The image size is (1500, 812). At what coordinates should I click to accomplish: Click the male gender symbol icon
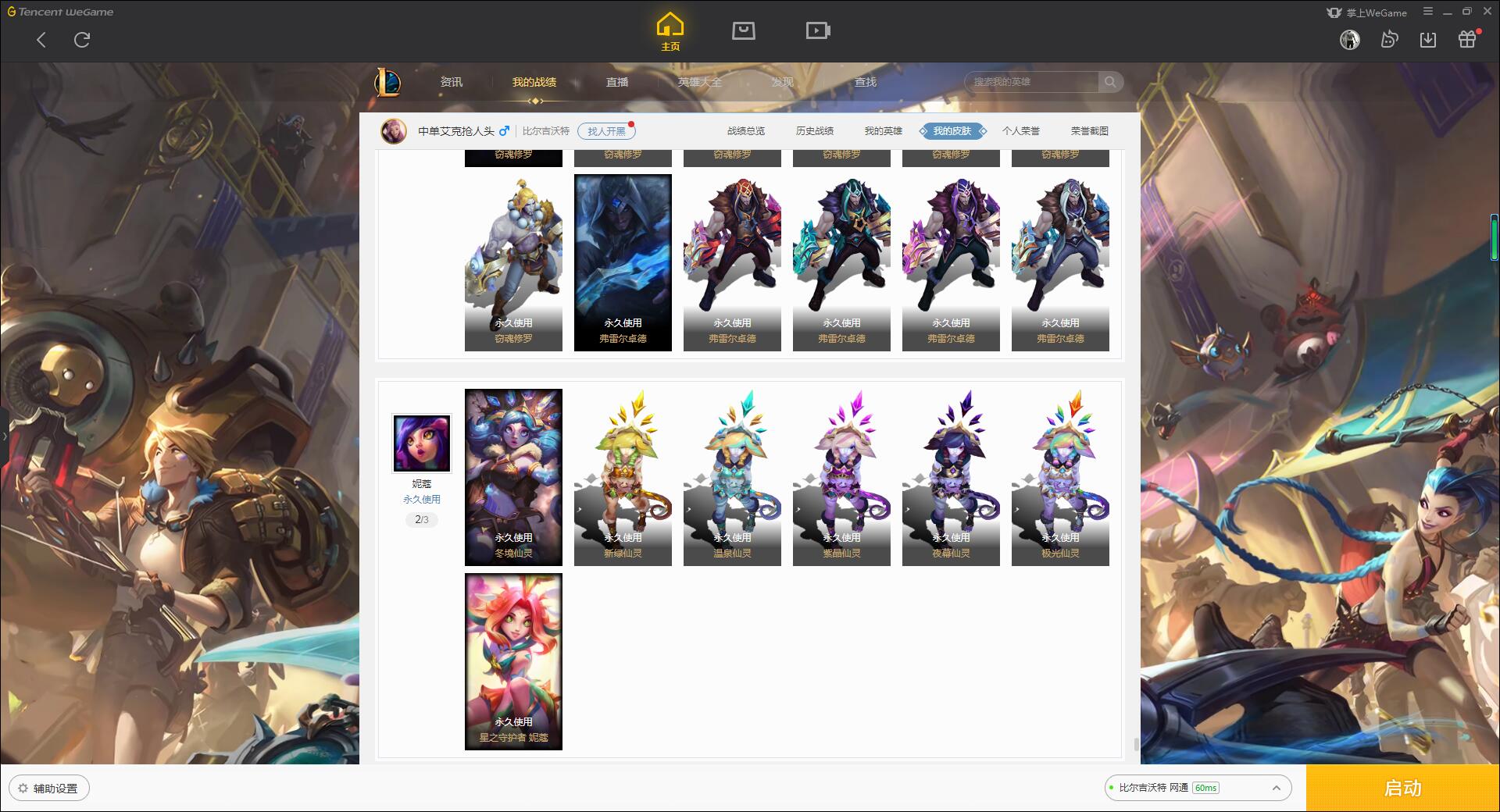[x=505, y=131]
